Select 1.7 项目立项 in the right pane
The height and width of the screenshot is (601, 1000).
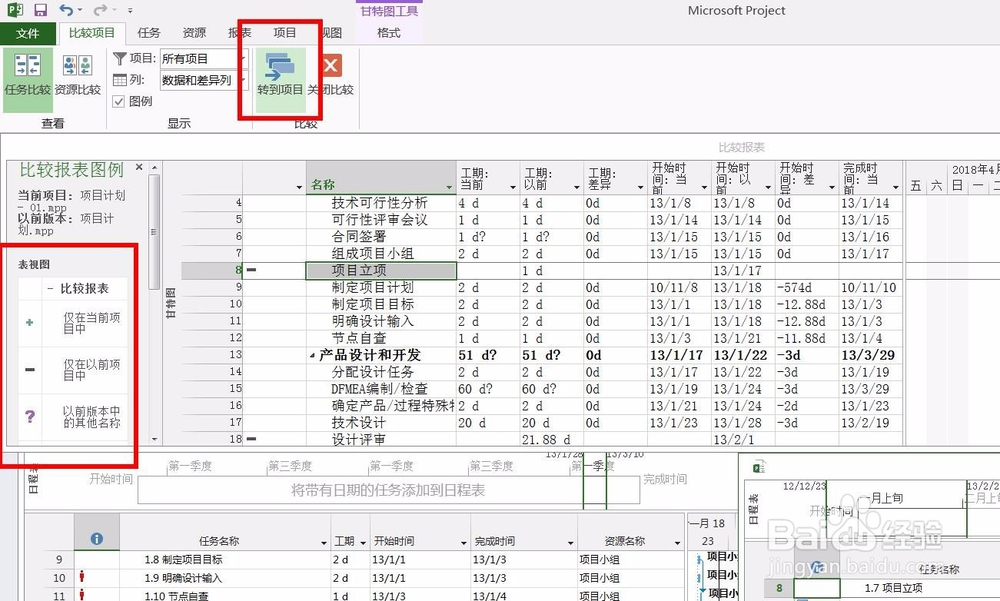point(893,588)
